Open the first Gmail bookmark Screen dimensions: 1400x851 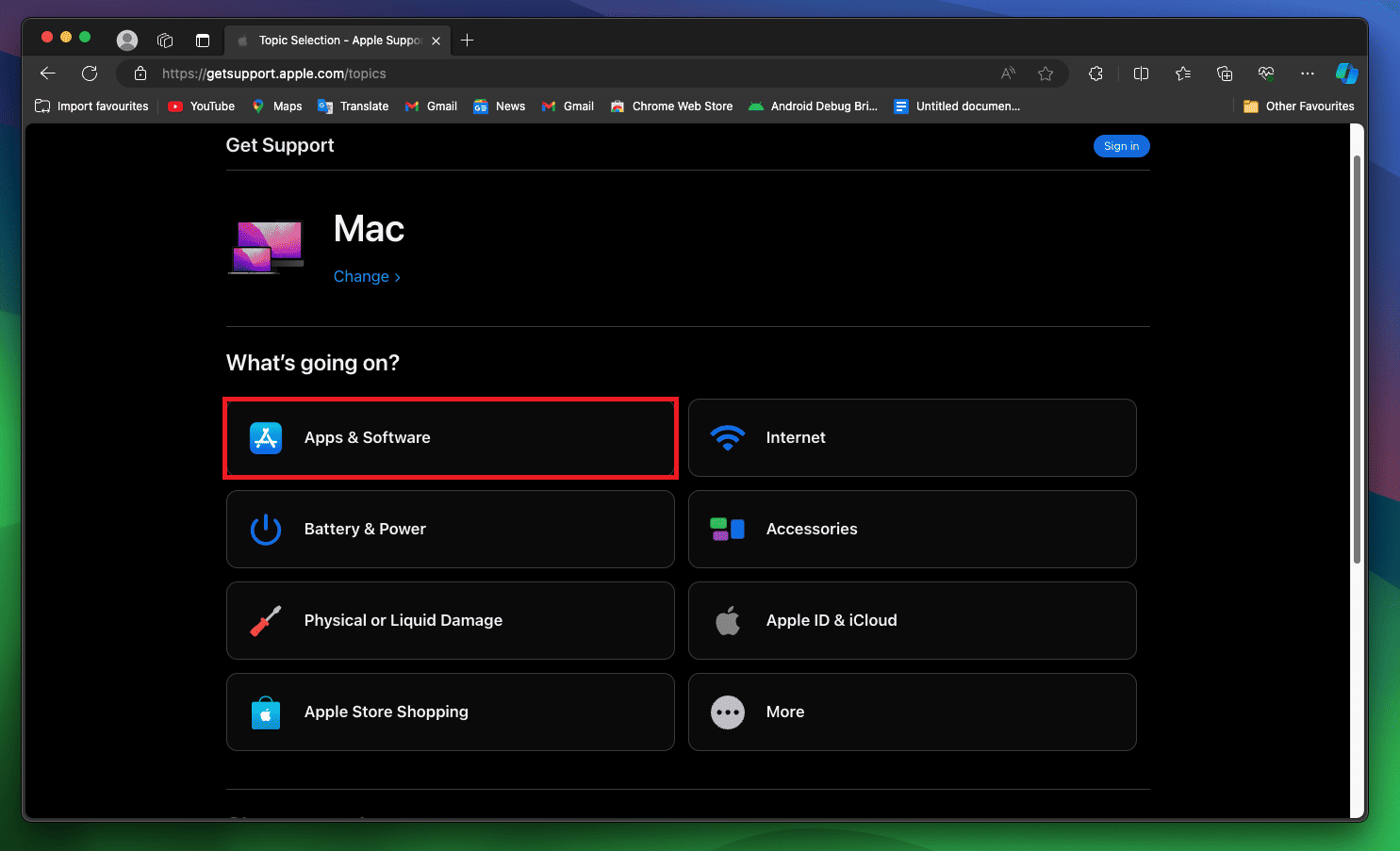431,106
